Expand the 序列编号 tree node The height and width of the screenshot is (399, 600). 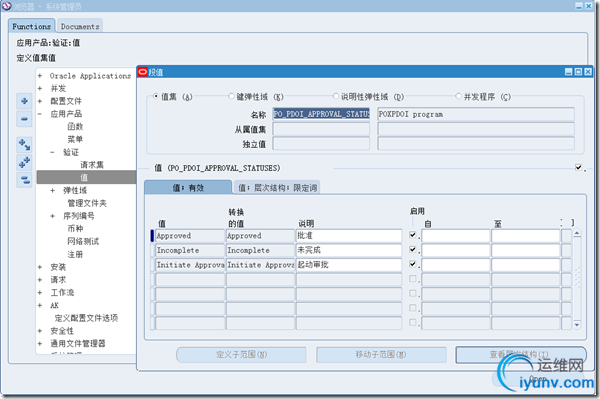[52, 216]
